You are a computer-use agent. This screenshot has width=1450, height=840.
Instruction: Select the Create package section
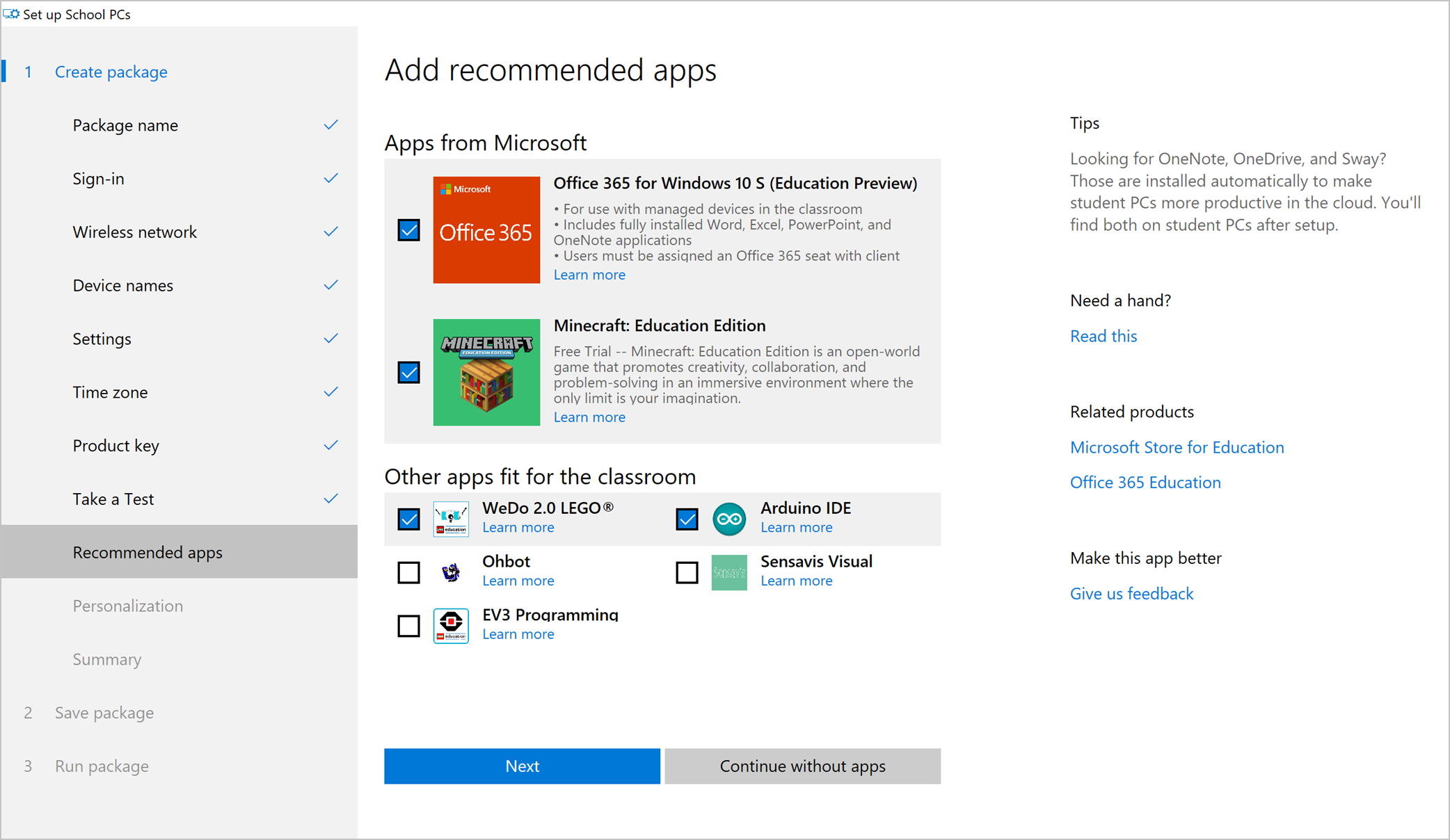(x=111, y=72)
